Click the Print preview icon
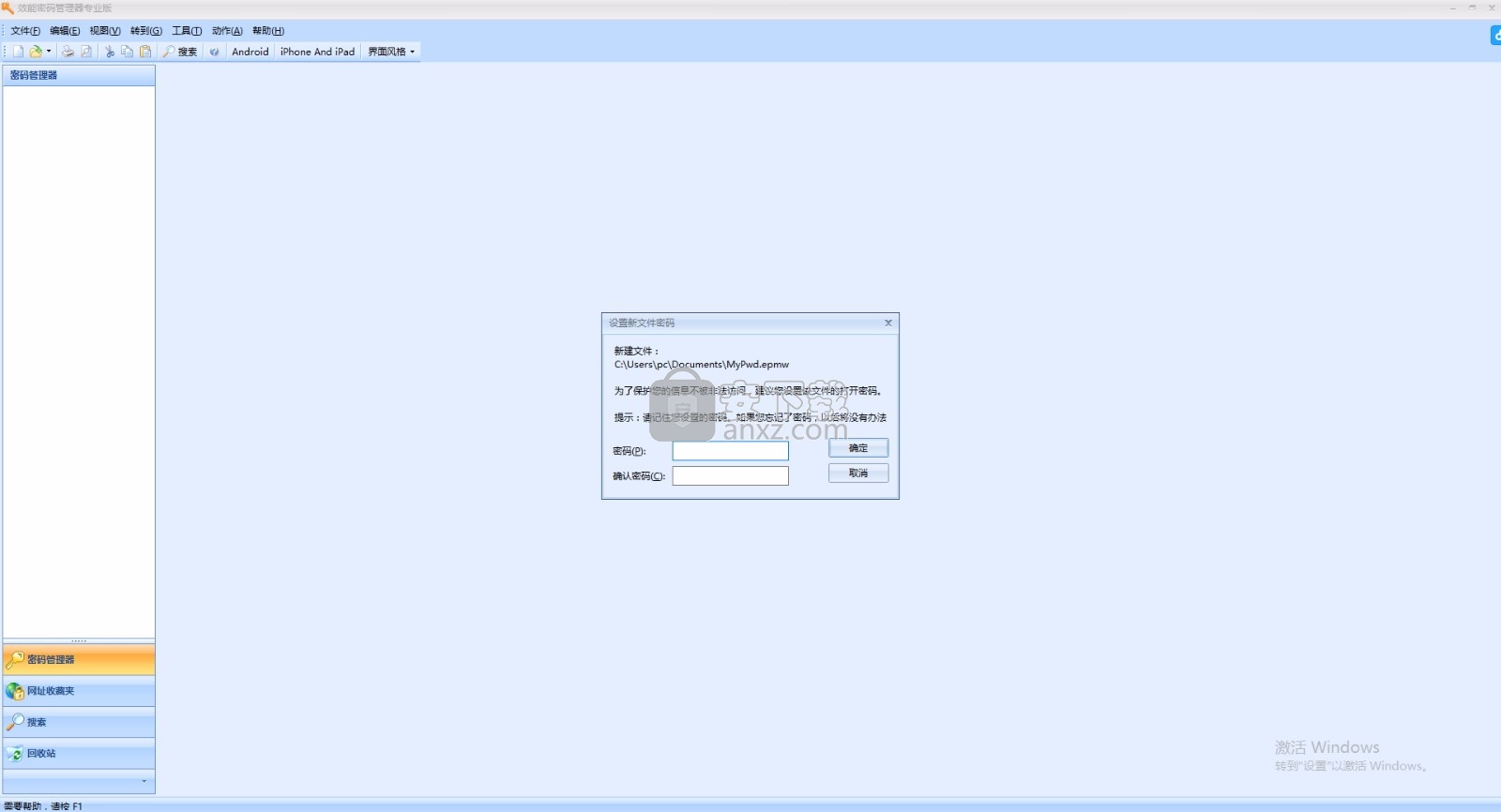Image resolution: width=1501 pixels, height=812 pixels. click(x=86, y=52)
